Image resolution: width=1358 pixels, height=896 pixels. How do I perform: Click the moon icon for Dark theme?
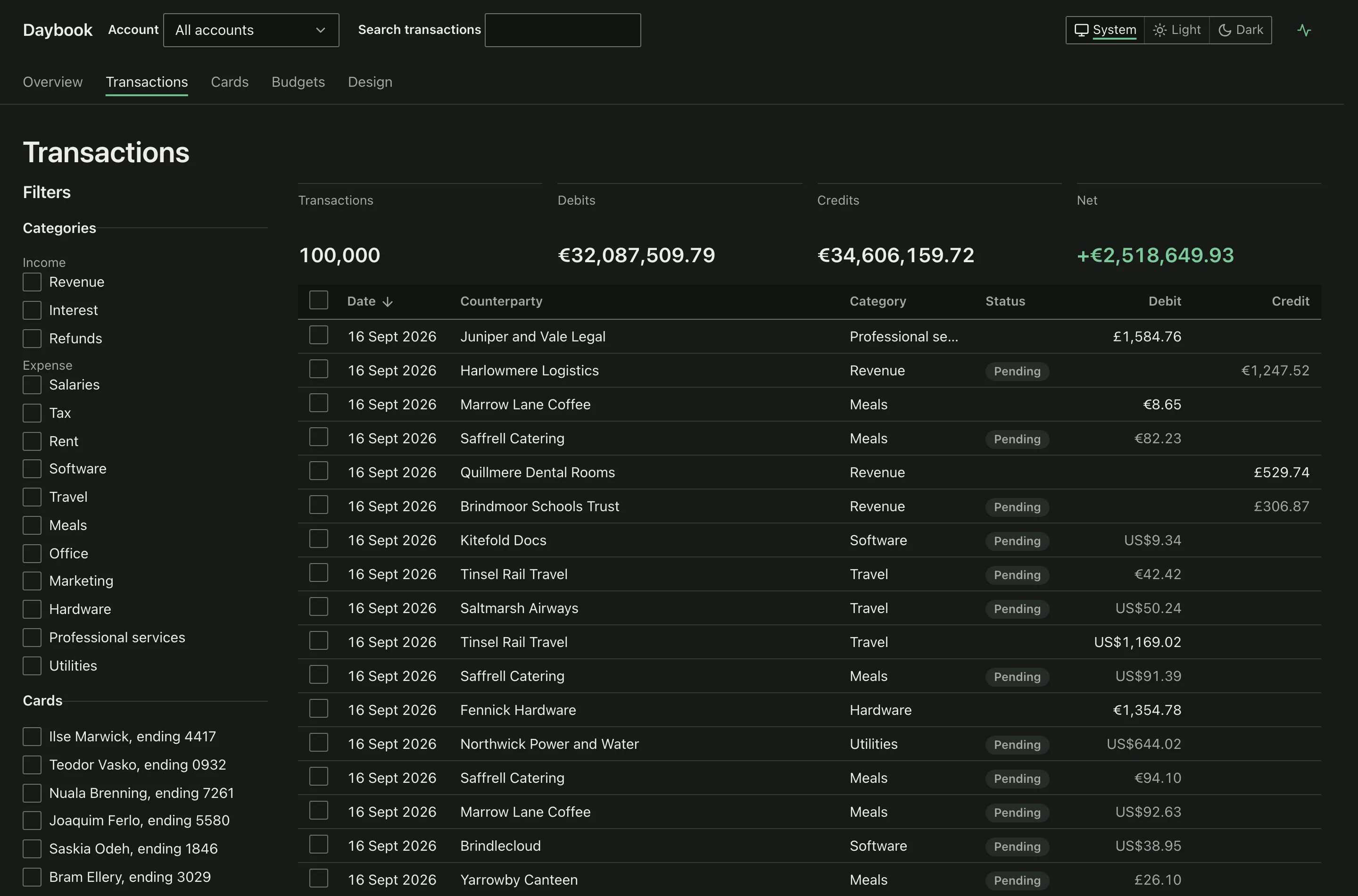[1224, 30]
